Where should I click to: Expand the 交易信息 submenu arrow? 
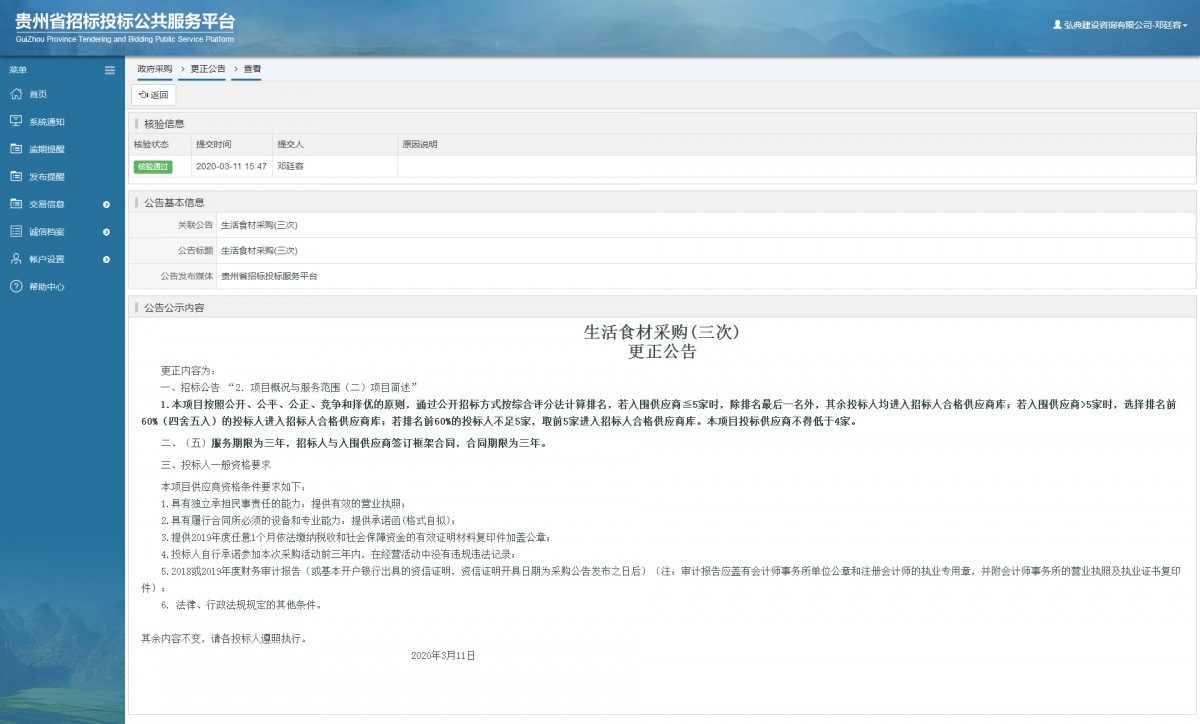[107, 204]
